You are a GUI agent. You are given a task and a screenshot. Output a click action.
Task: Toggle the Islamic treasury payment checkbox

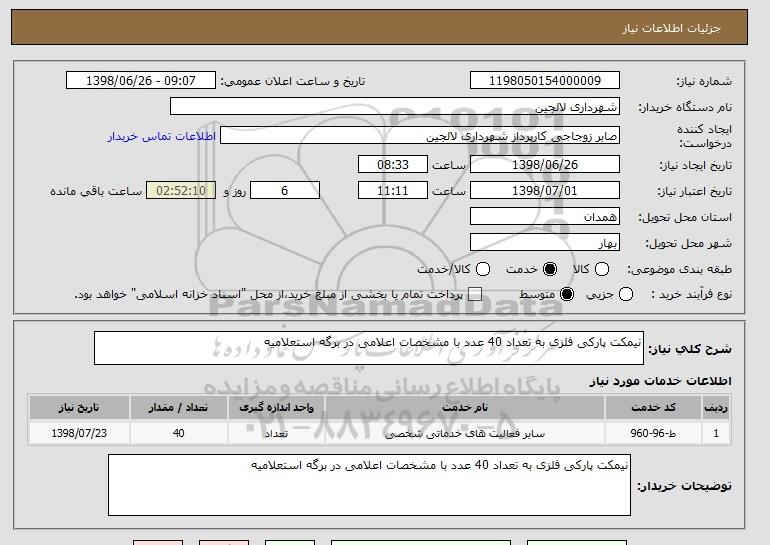[x=475, y=295]
